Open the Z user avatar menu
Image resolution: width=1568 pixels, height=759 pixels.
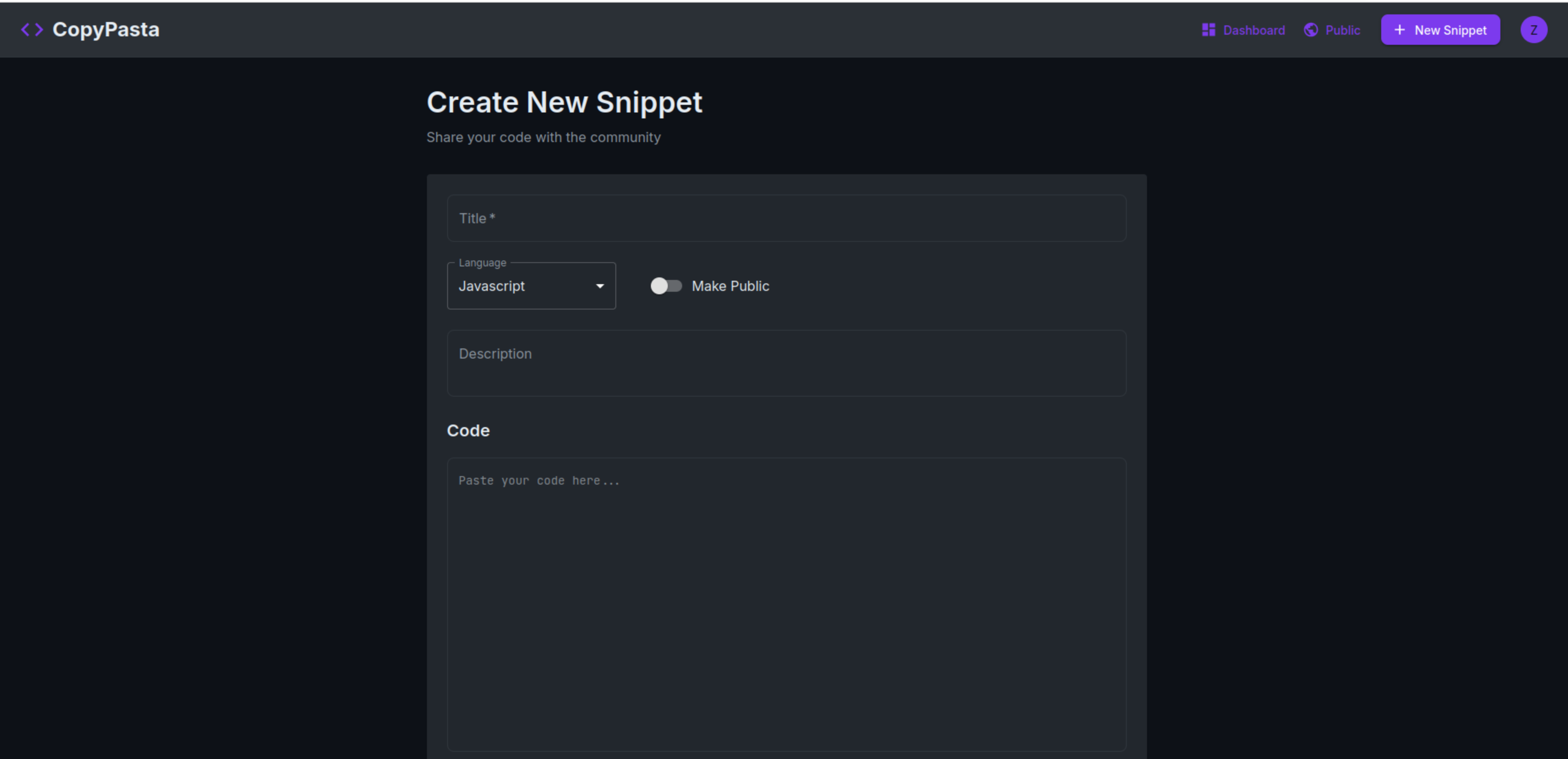click(1533, 30)
